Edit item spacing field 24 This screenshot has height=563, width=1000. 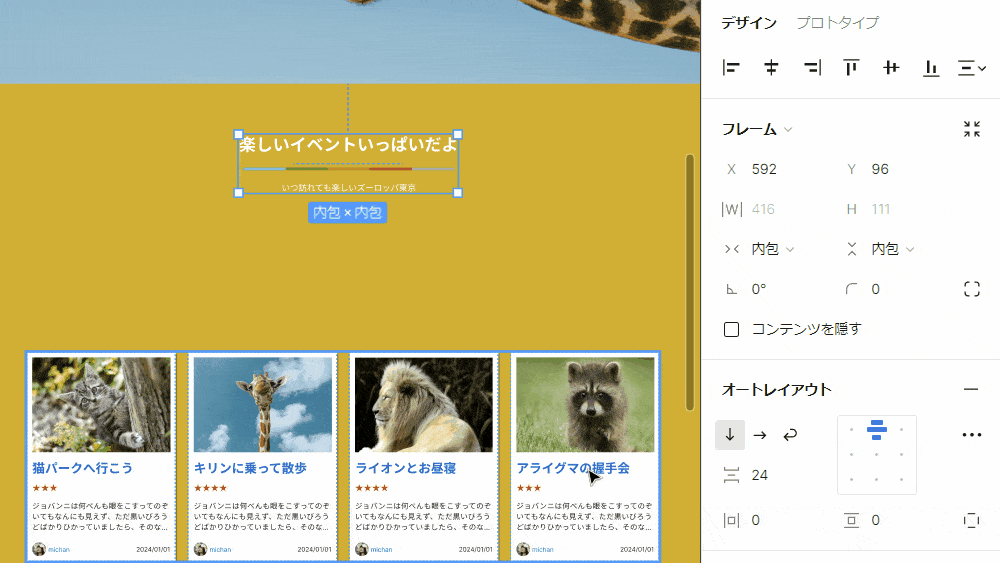[761, 476]
